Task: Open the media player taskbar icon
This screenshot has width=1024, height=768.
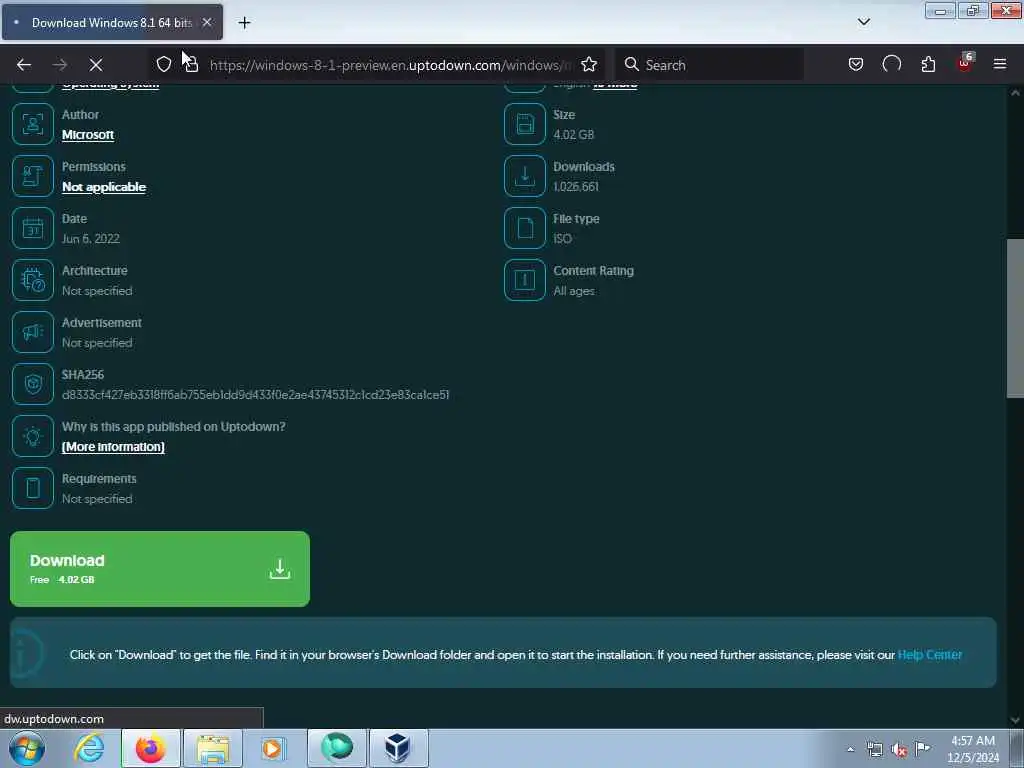Action: coord(272,748)
